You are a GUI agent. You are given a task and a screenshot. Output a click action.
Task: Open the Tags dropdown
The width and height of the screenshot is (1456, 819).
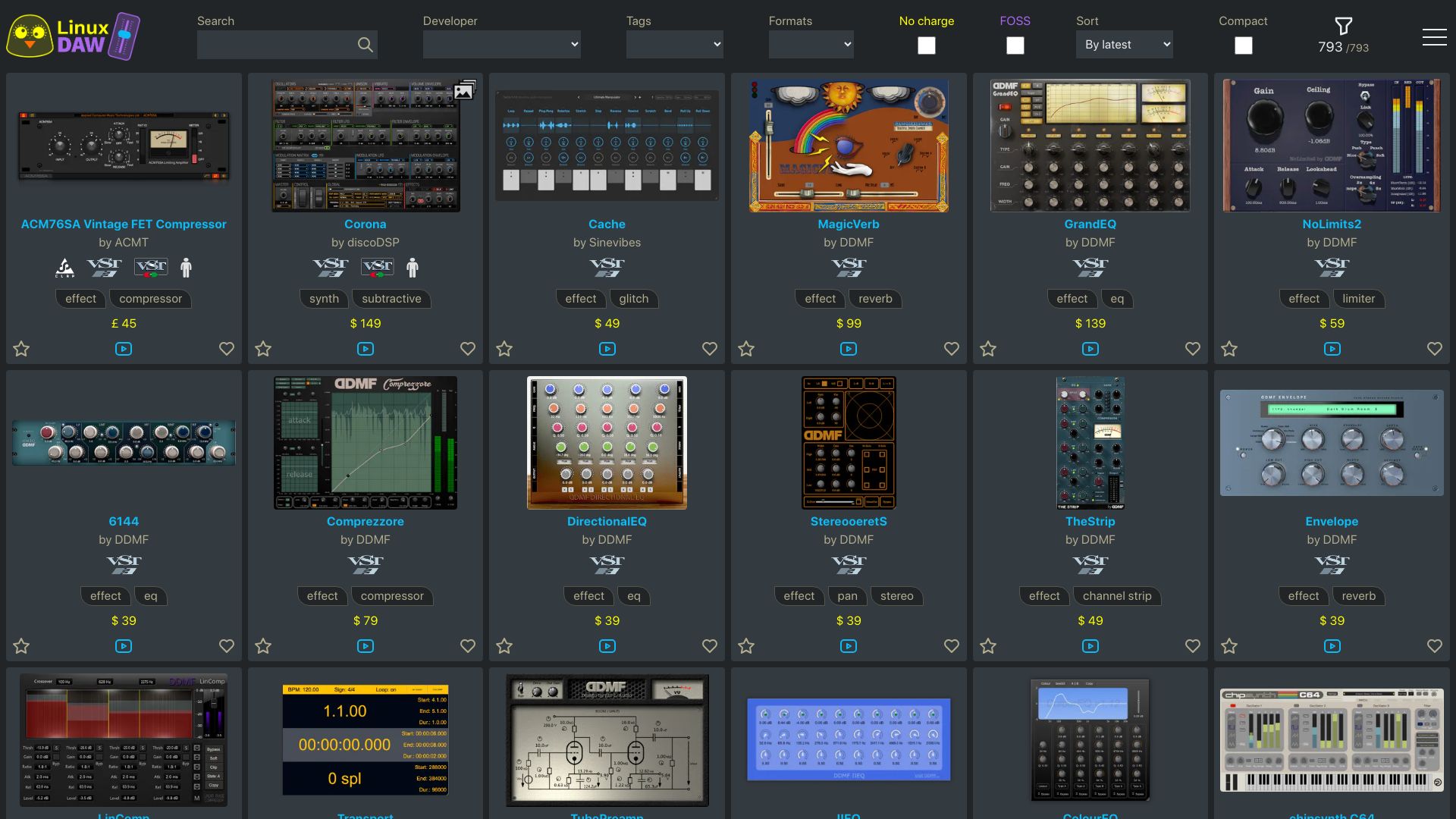[675, 45]
